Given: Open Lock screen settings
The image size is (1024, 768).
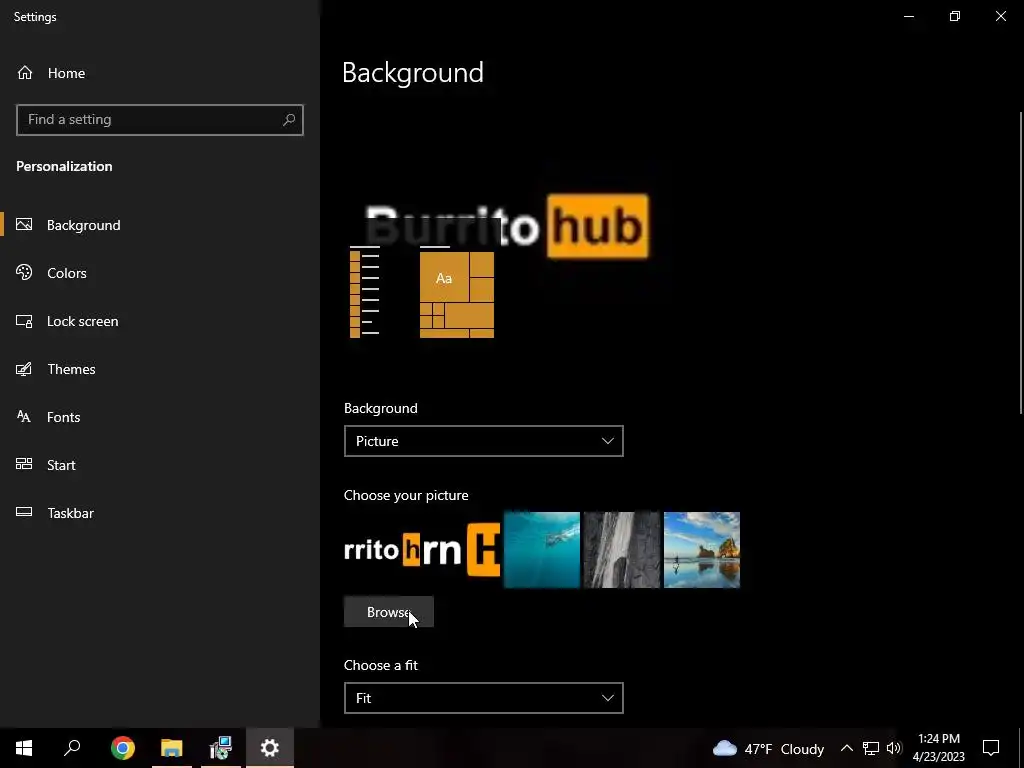Looking at the screenshot, I should pos(160,321).
